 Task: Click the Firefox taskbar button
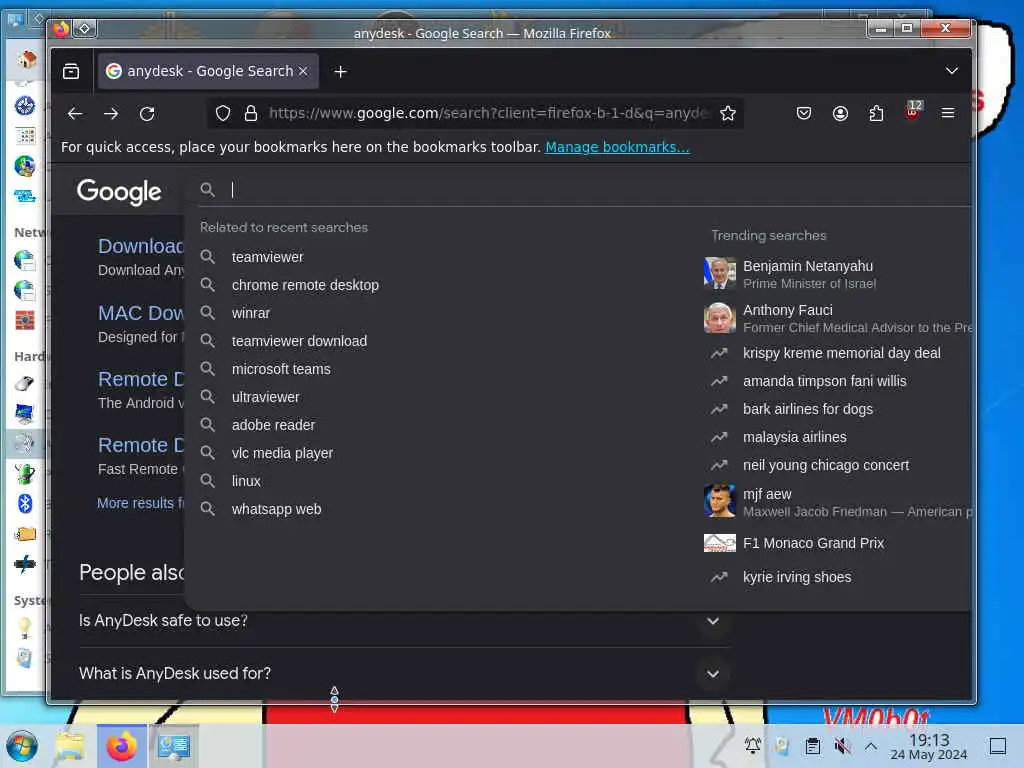coord(121,746)
